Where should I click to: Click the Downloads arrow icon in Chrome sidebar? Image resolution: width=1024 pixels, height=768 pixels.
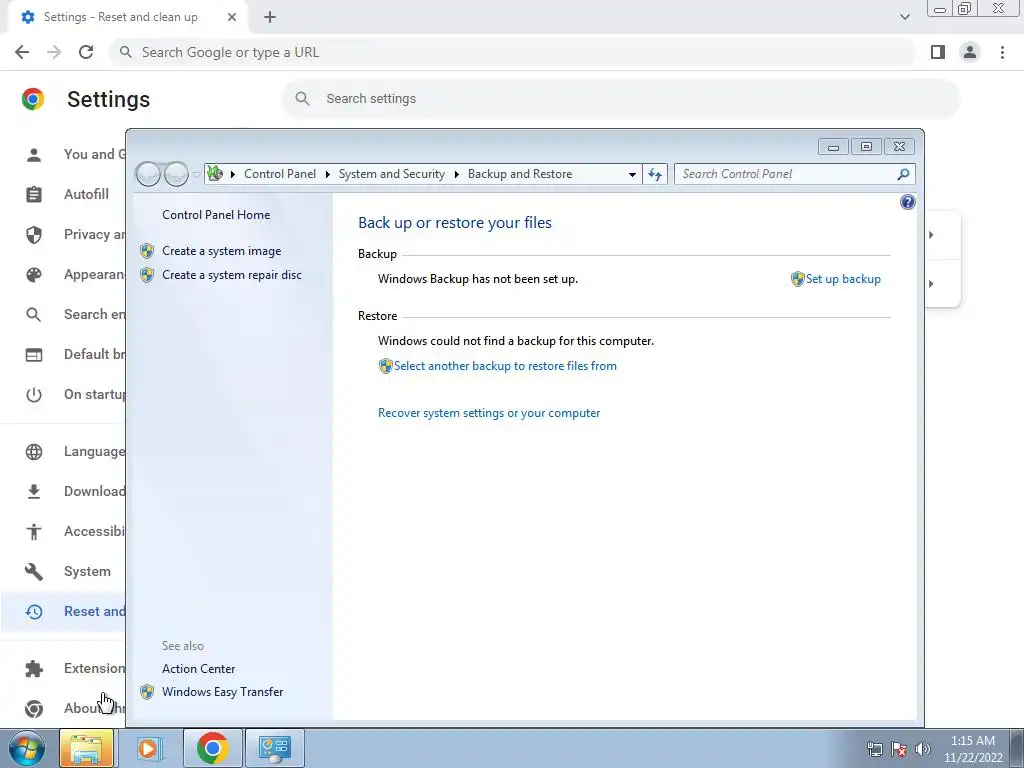(x=34, y=492)
